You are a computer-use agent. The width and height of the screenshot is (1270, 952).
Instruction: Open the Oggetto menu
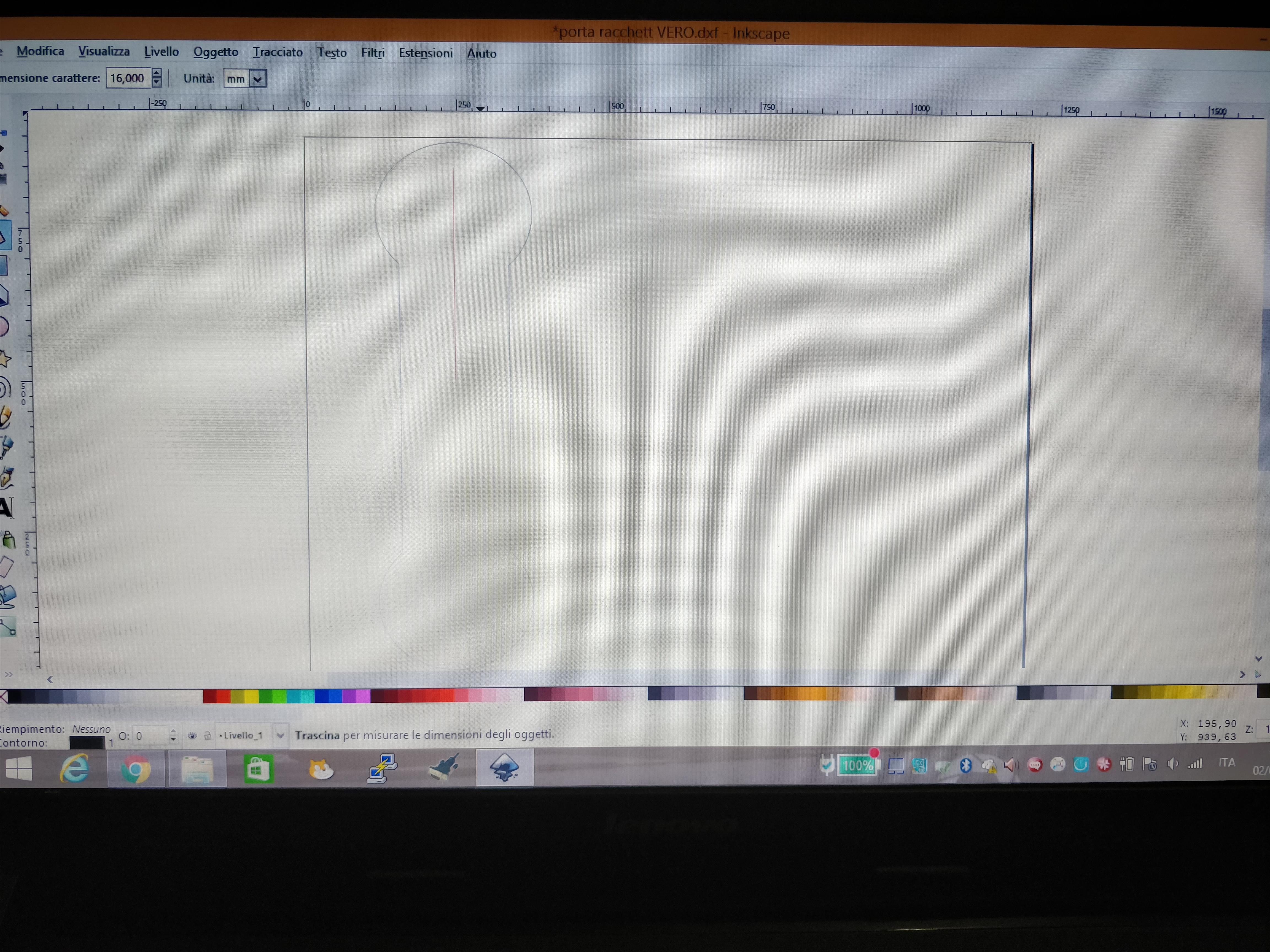click(x=216, y=52)
